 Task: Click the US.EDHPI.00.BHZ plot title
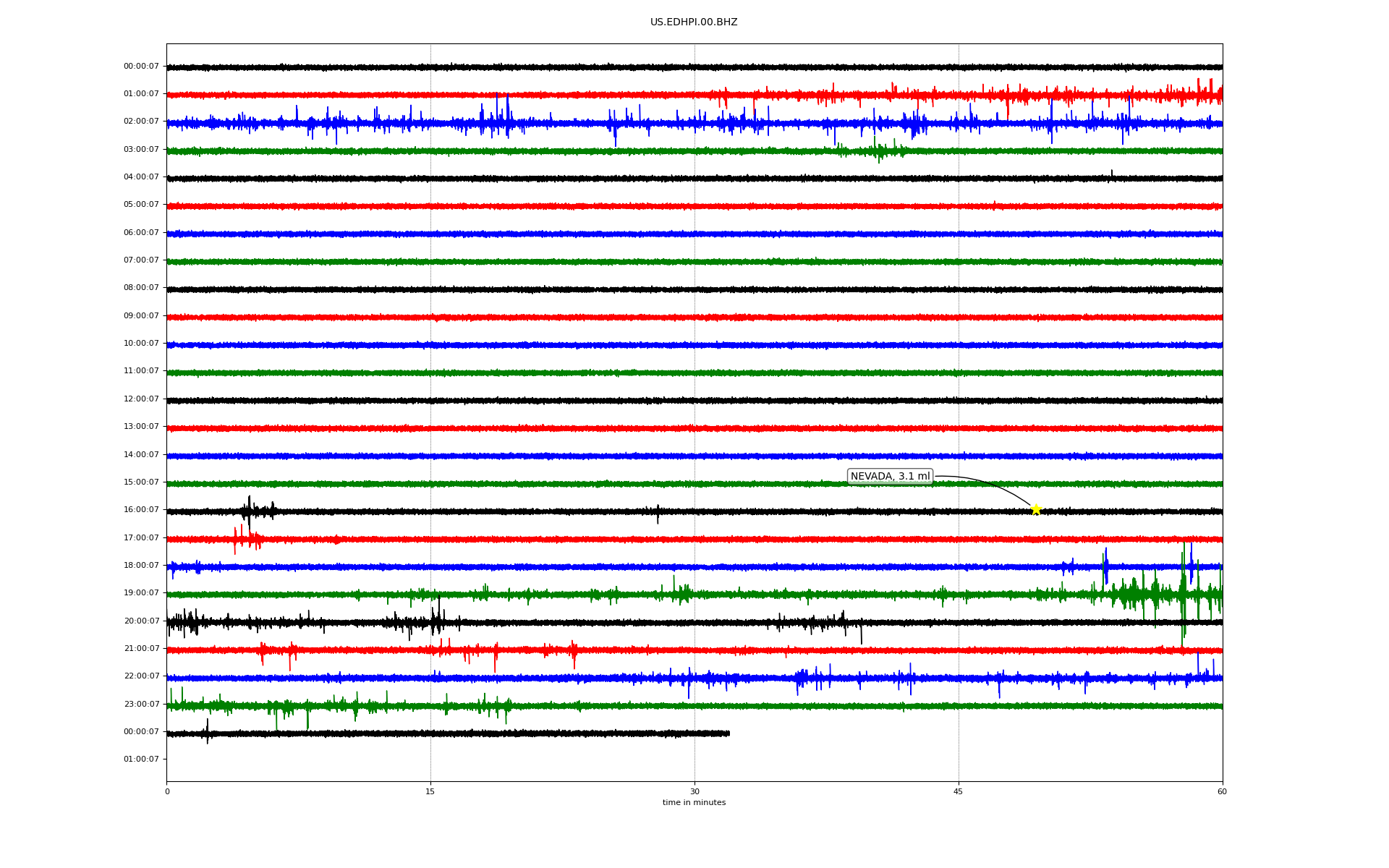pyautogui.click(x=694, y=22)
